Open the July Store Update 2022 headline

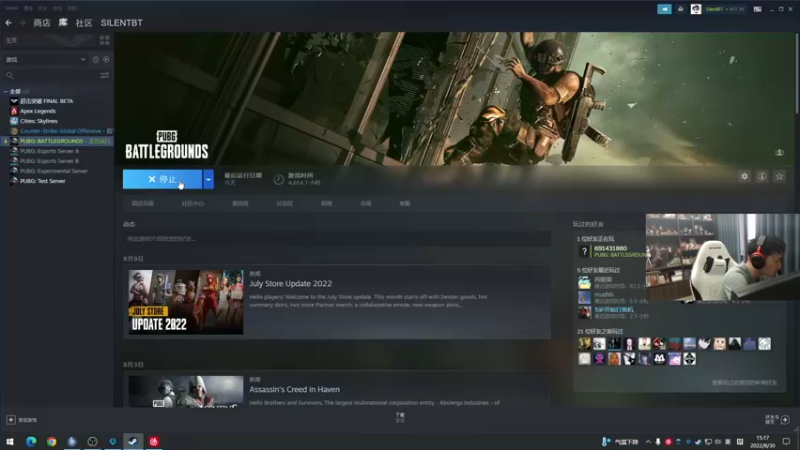(x=290, y=284)
